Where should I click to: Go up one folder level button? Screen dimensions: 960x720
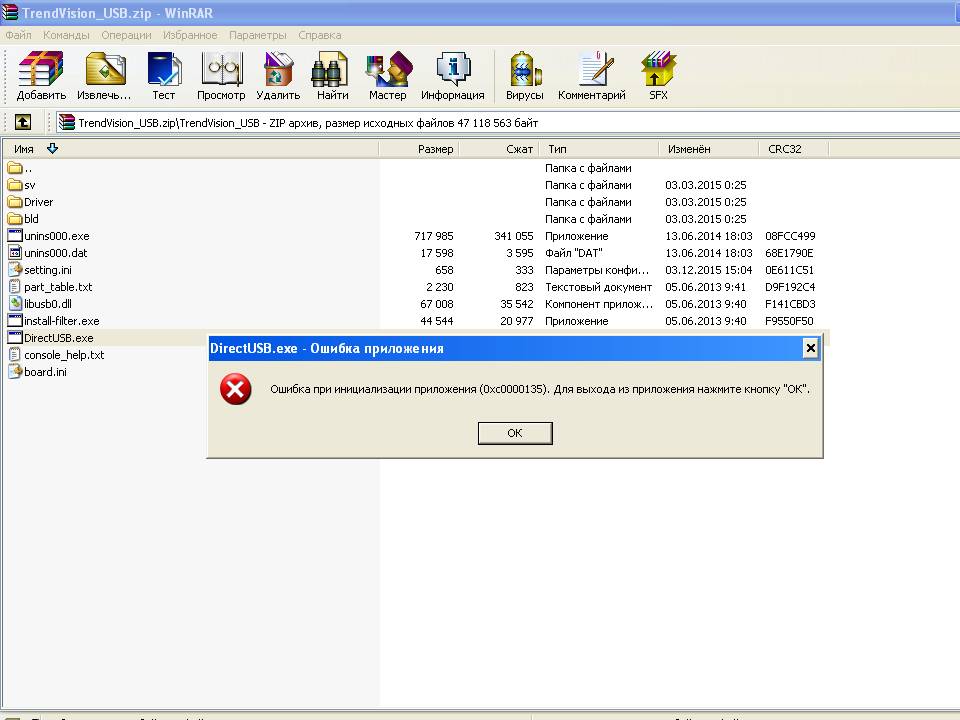point(22,122)
